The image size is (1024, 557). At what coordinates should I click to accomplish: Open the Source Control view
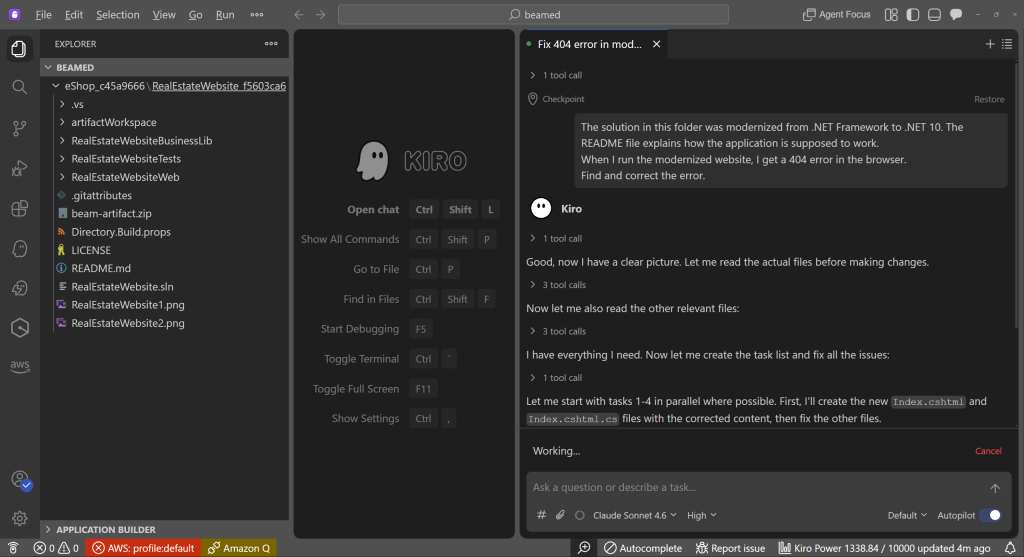[20, 128]
